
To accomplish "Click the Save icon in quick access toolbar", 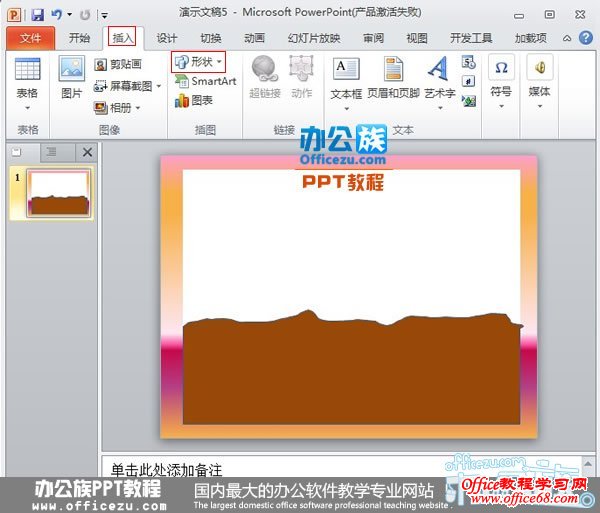I will [x=37, y=14].
